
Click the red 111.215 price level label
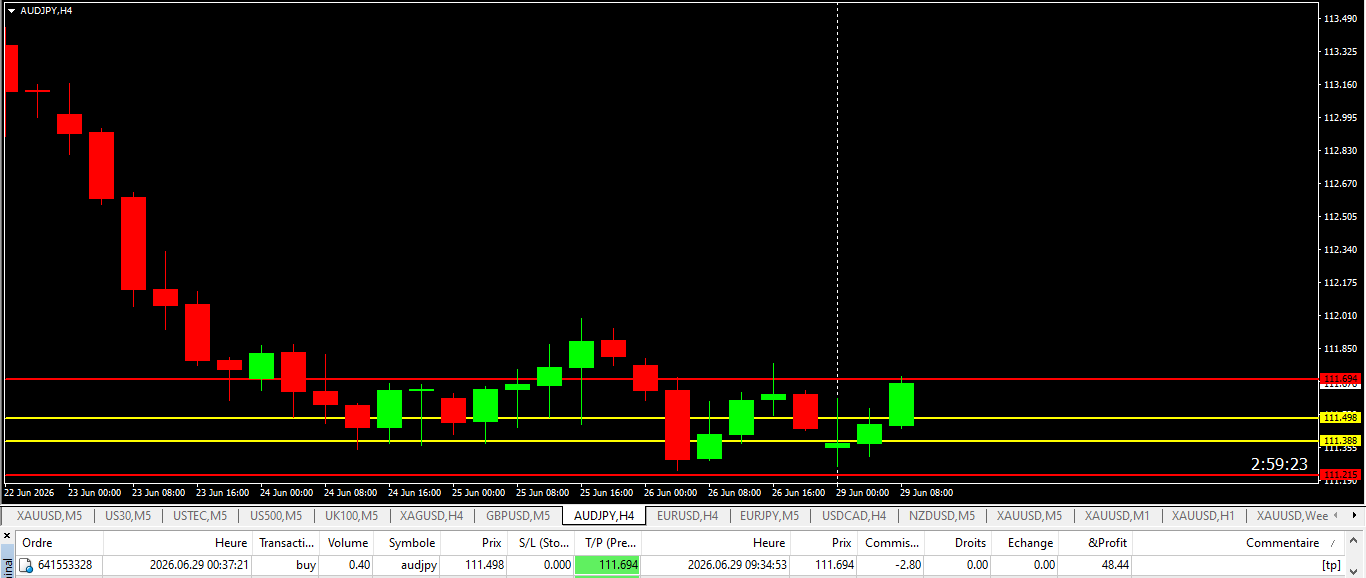coord(1340,474)
